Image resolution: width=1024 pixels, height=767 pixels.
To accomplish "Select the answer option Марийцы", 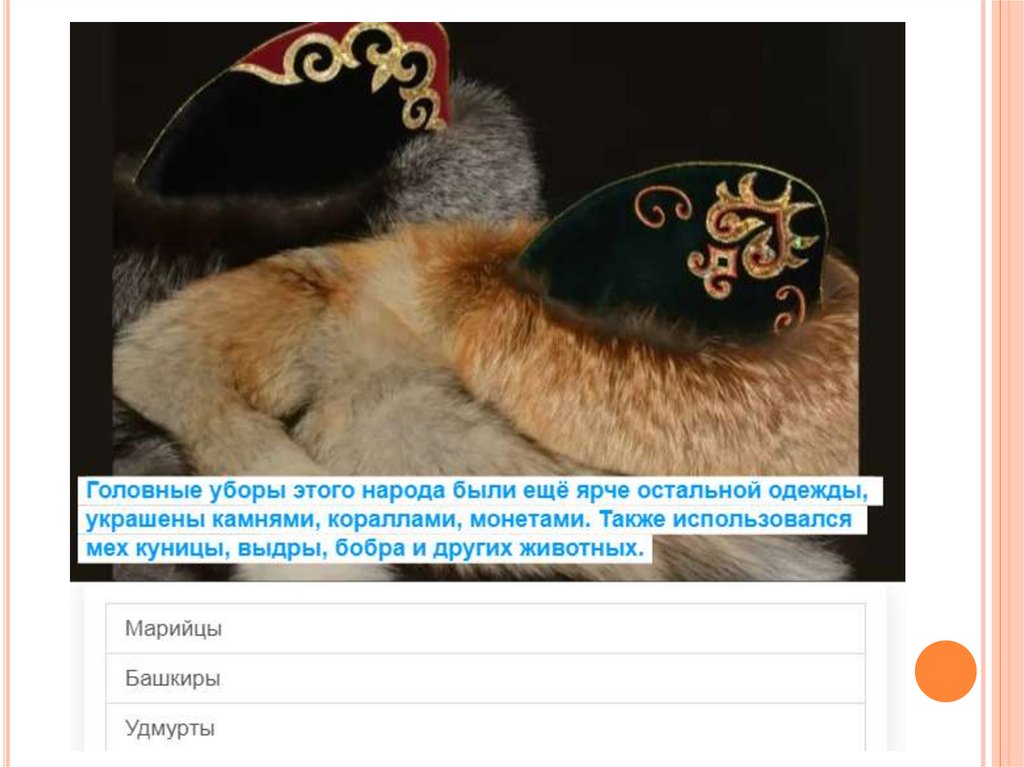I will [x=485, y=628].
